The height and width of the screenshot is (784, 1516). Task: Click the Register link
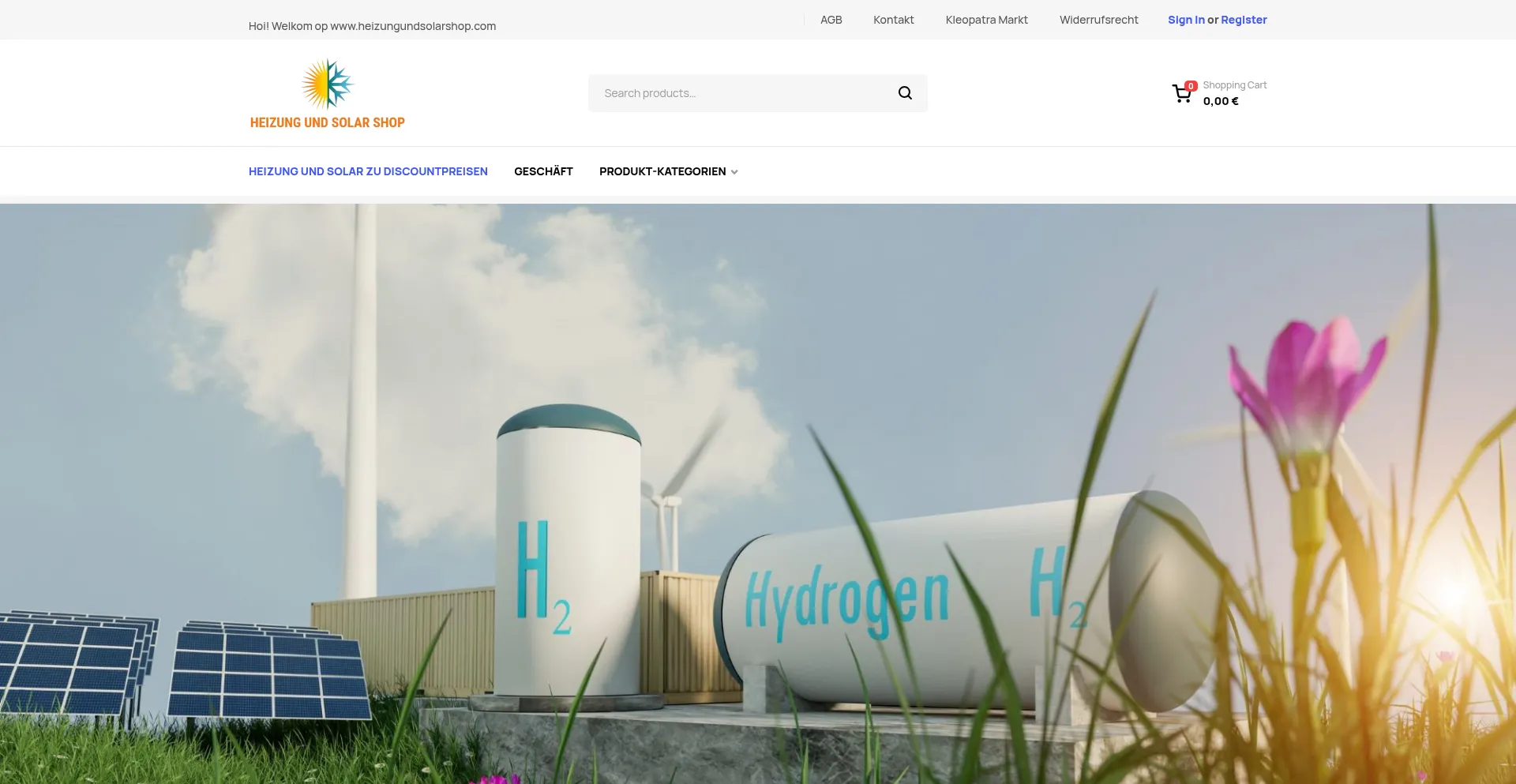point(1244,20)
